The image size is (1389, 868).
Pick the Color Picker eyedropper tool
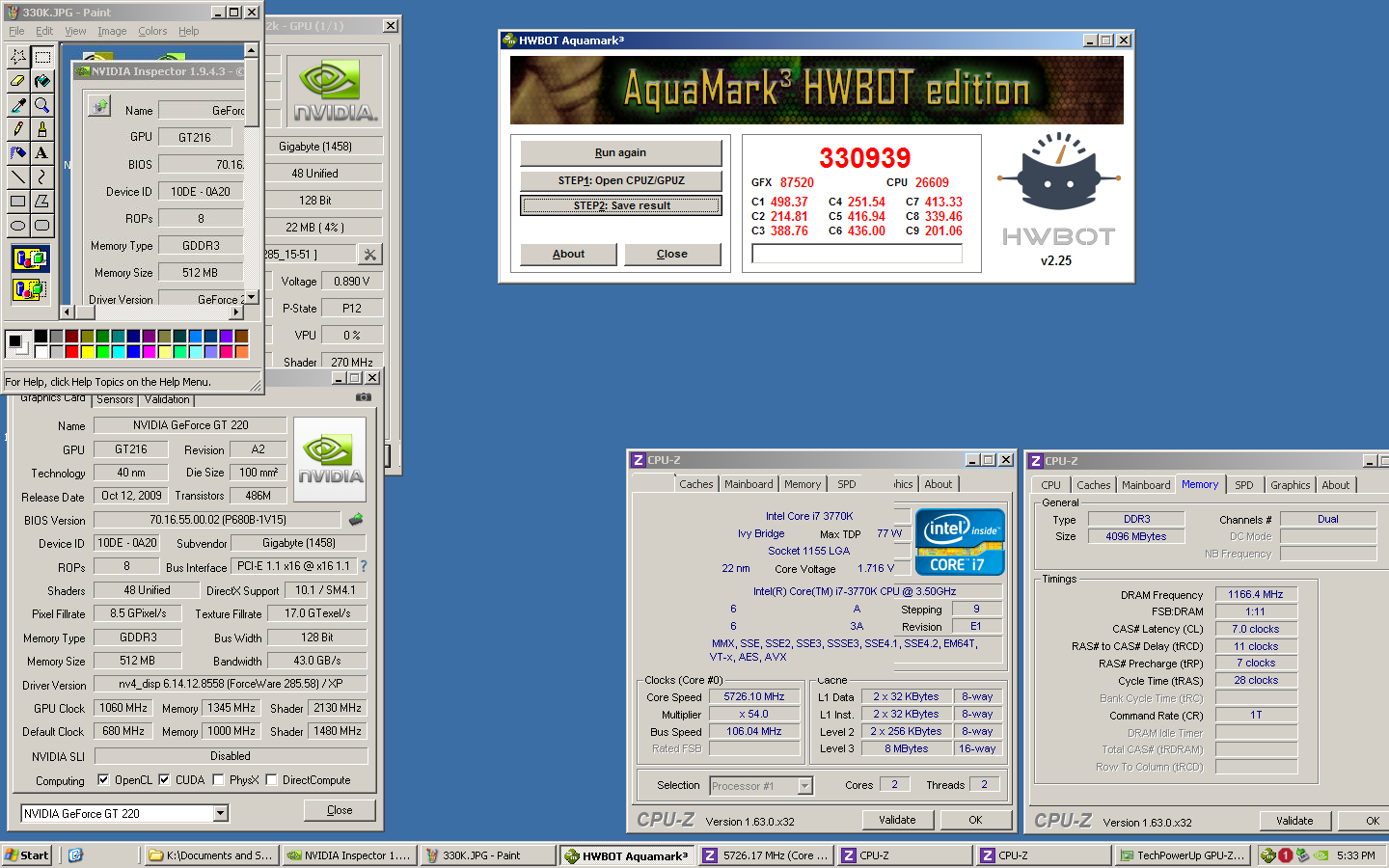coord(18,105)
